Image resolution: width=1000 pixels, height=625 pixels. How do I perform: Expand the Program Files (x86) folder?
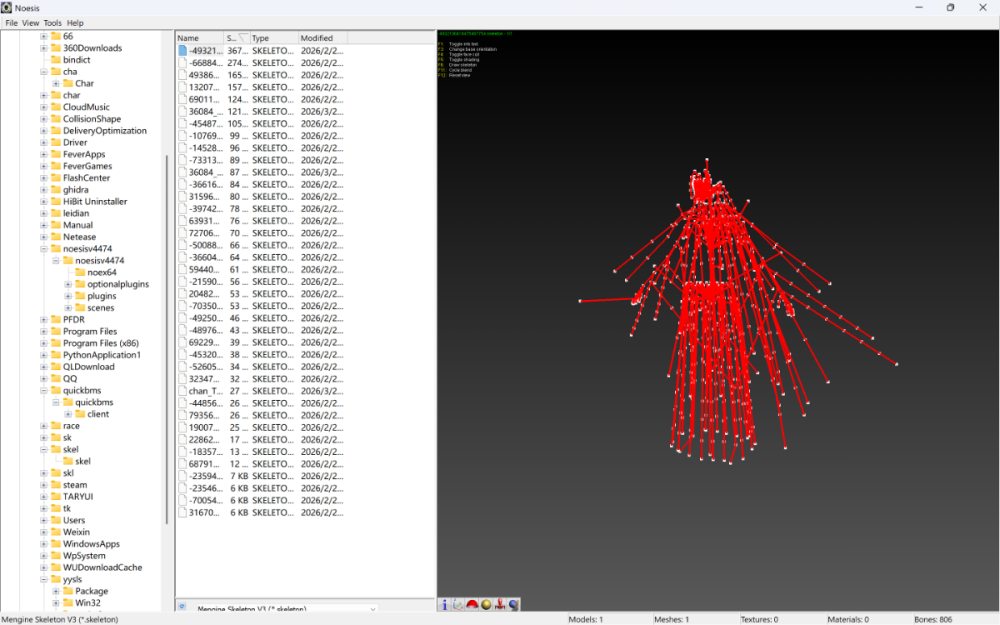[44, 343]
